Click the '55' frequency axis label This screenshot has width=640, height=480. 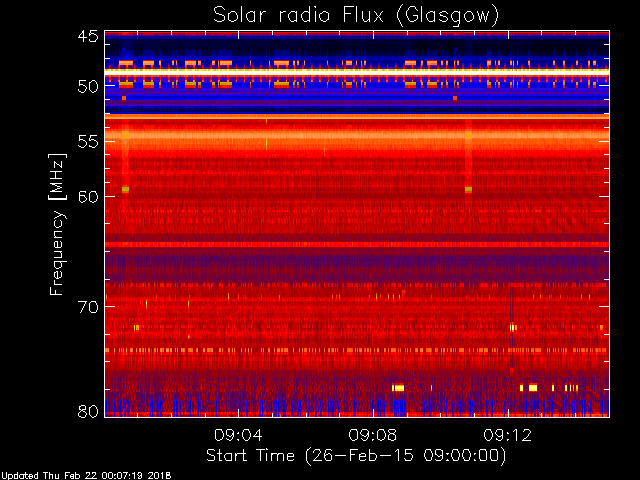(x=88, y=142)
